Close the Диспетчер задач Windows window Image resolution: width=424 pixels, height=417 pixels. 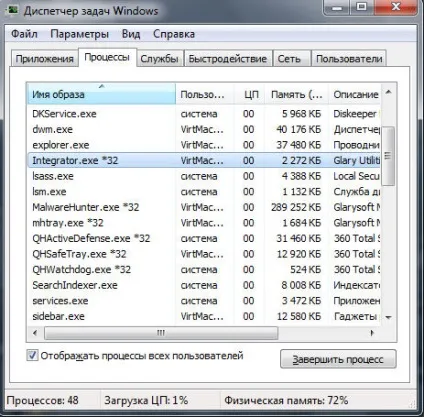pos(395,7)
